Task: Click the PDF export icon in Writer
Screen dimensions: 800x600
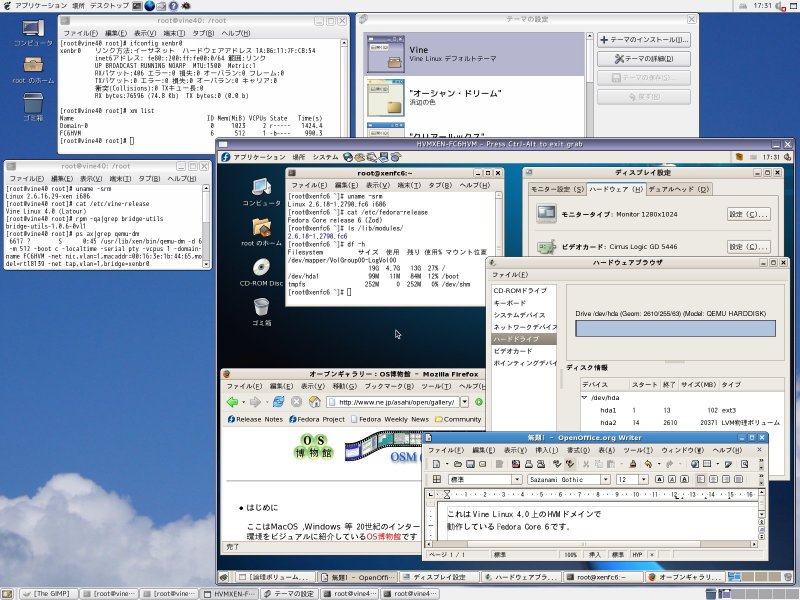Action: coord(516,464)
